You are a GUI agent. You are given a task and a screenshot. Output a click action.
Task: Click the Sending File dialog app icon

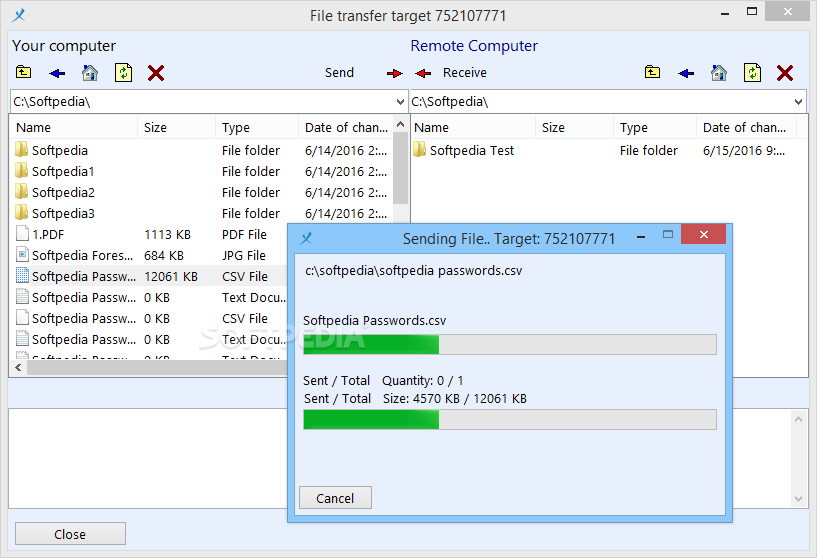pyautogui.click(x=306, y=238)
